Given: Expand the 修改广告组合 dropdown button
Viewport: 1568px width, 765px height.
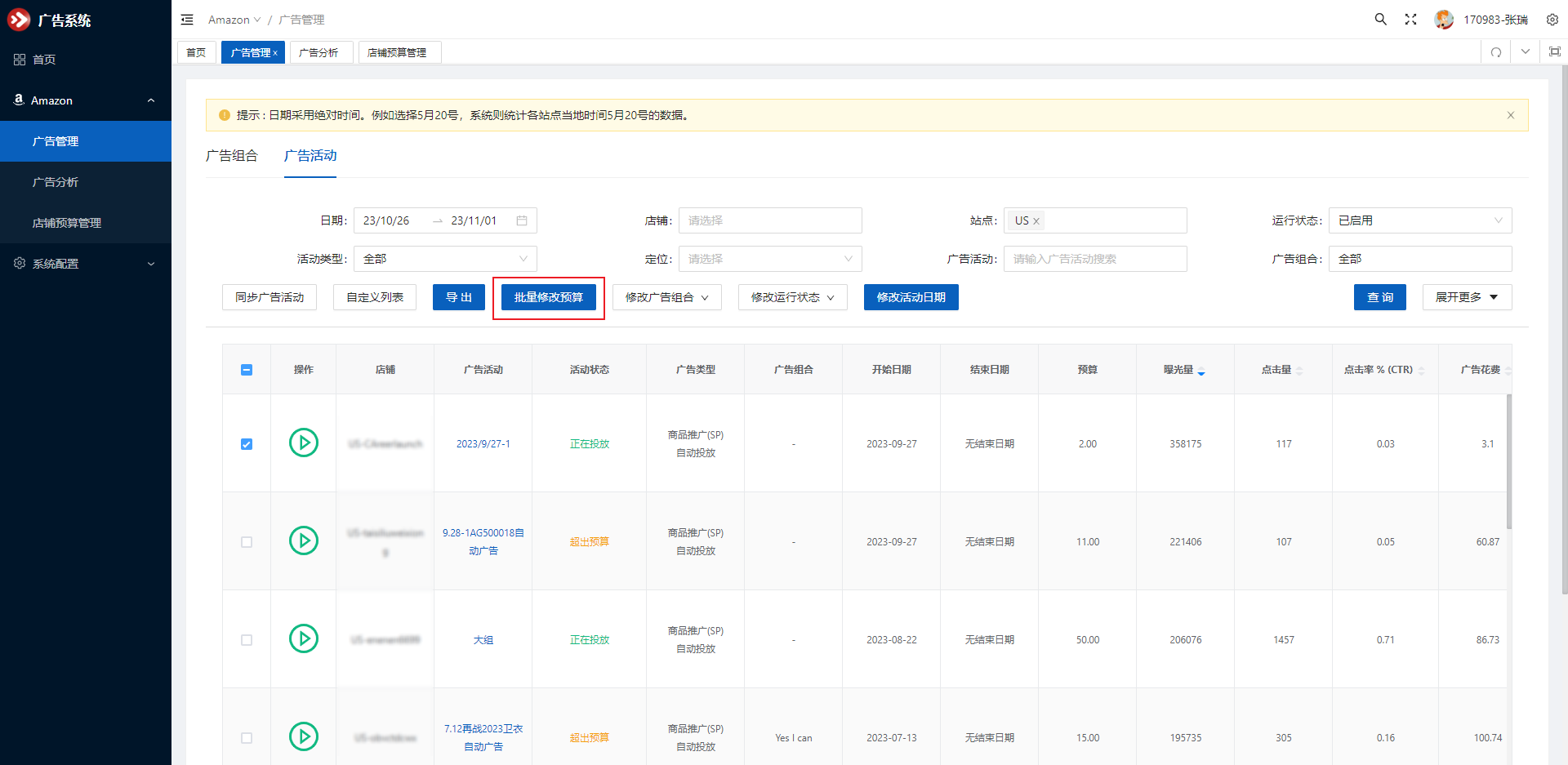Looking at the screenshot, I should pos(666,297).
